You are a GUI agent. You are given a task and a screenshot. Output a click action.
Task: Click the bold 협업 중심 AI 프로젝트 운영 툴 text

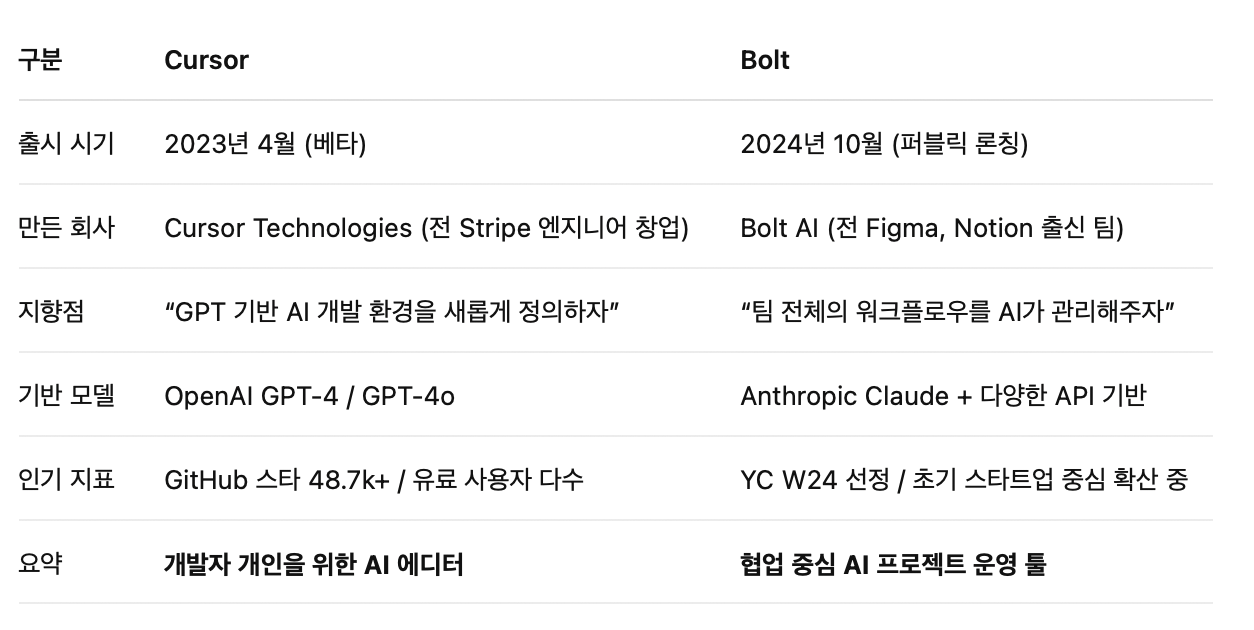click(x=893, y=565)
